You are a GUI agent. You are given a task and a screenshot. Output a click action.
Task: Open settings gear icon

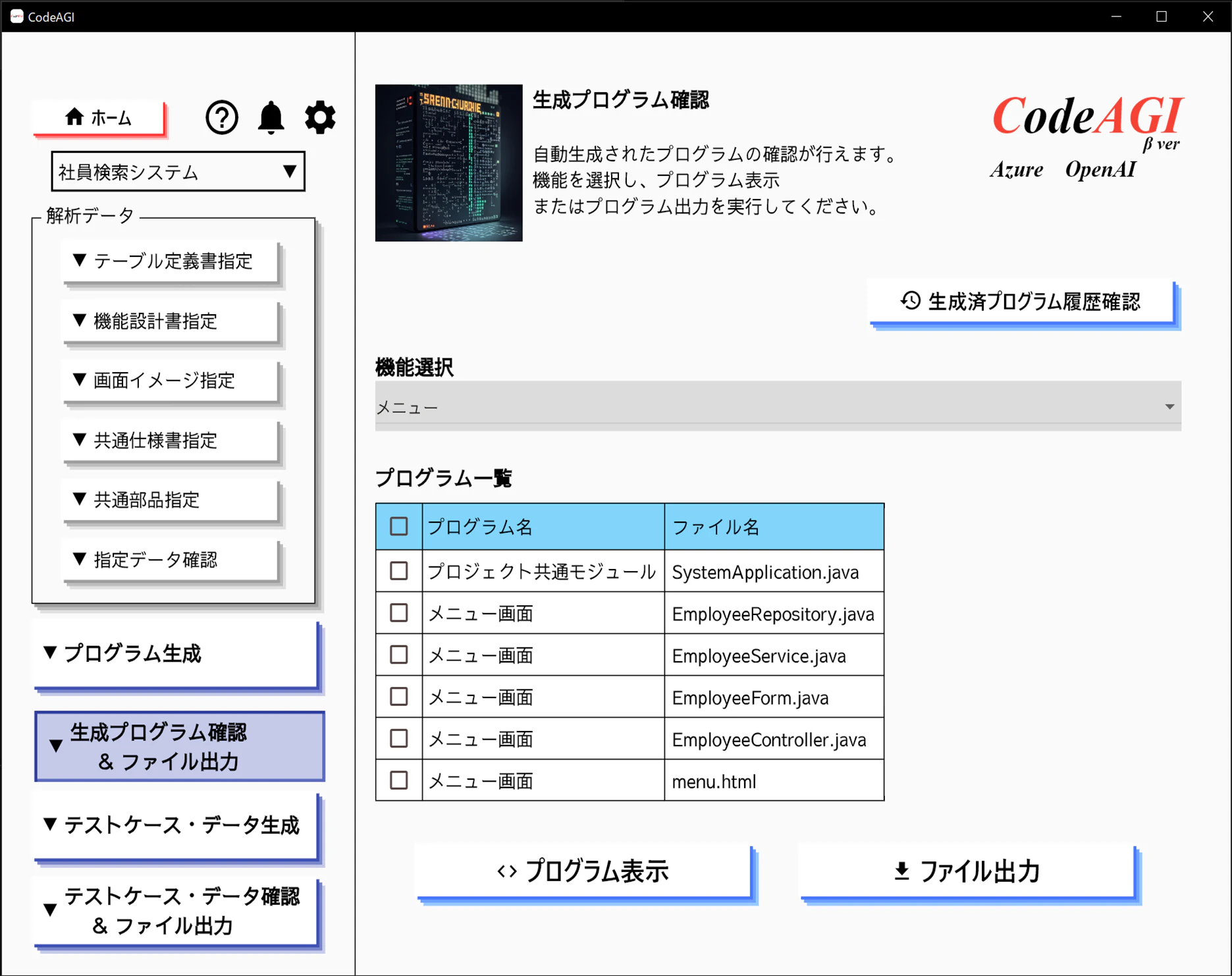pyautogui.click(x=320, y=118)
